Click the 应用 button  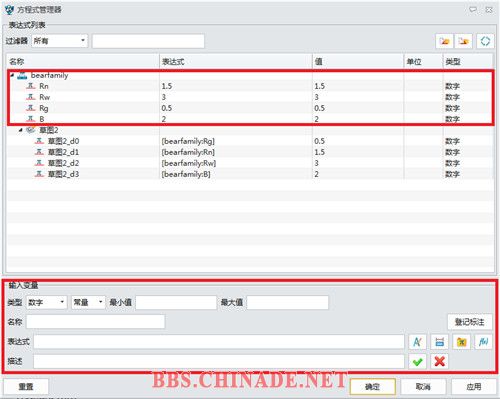click(473, 387)
